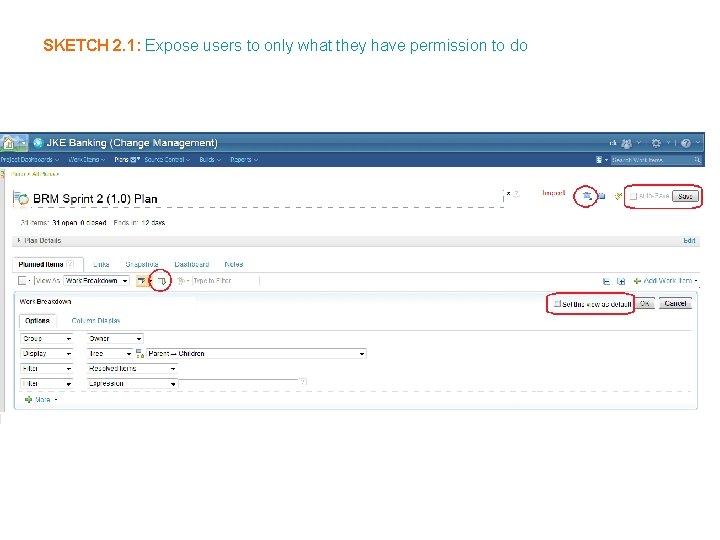The width and height of the screenshot is (720, 540).
Task: Open the Builds menu
Action: click(x=210, y=160)
